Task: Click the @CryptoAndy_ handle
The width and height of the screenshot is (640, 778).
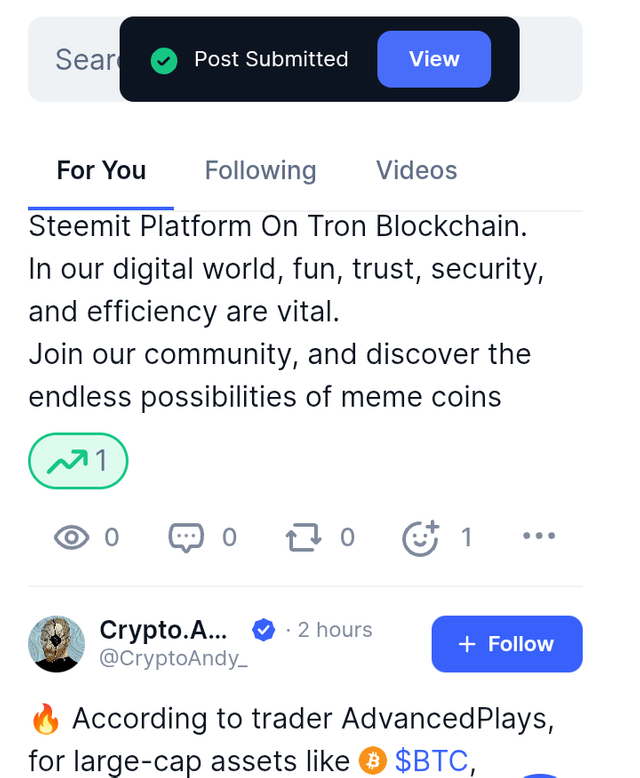Action: [x=173, y=657]
